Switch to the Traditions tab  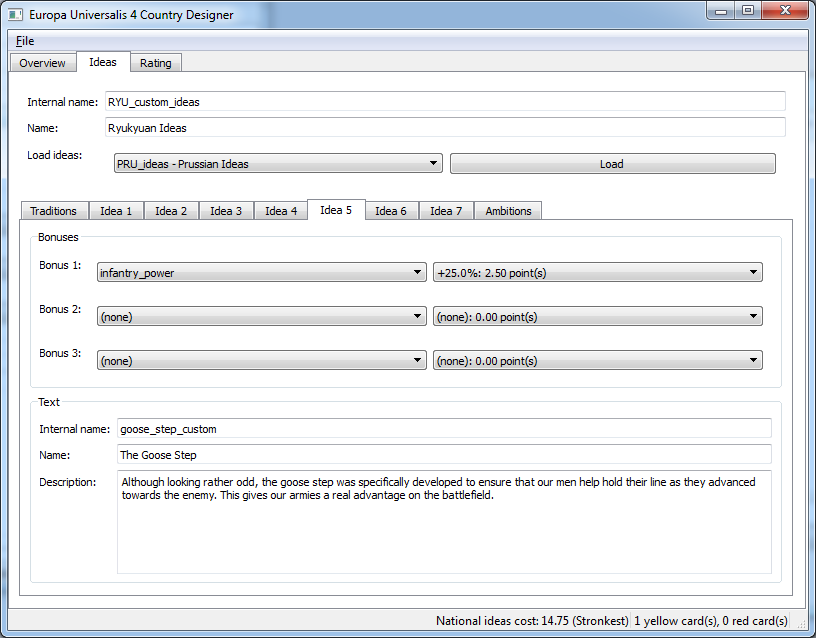(54, 211)
